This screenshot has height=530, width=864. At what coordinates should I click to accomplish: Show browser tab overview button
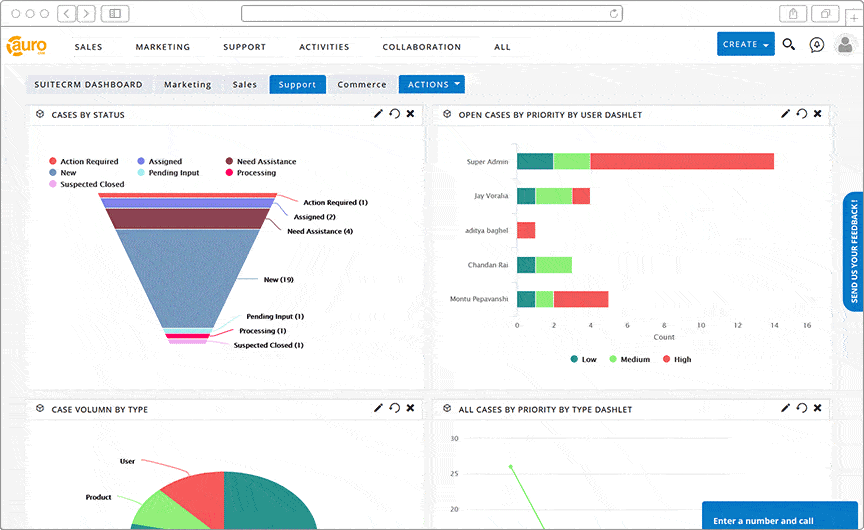[825, 13]
